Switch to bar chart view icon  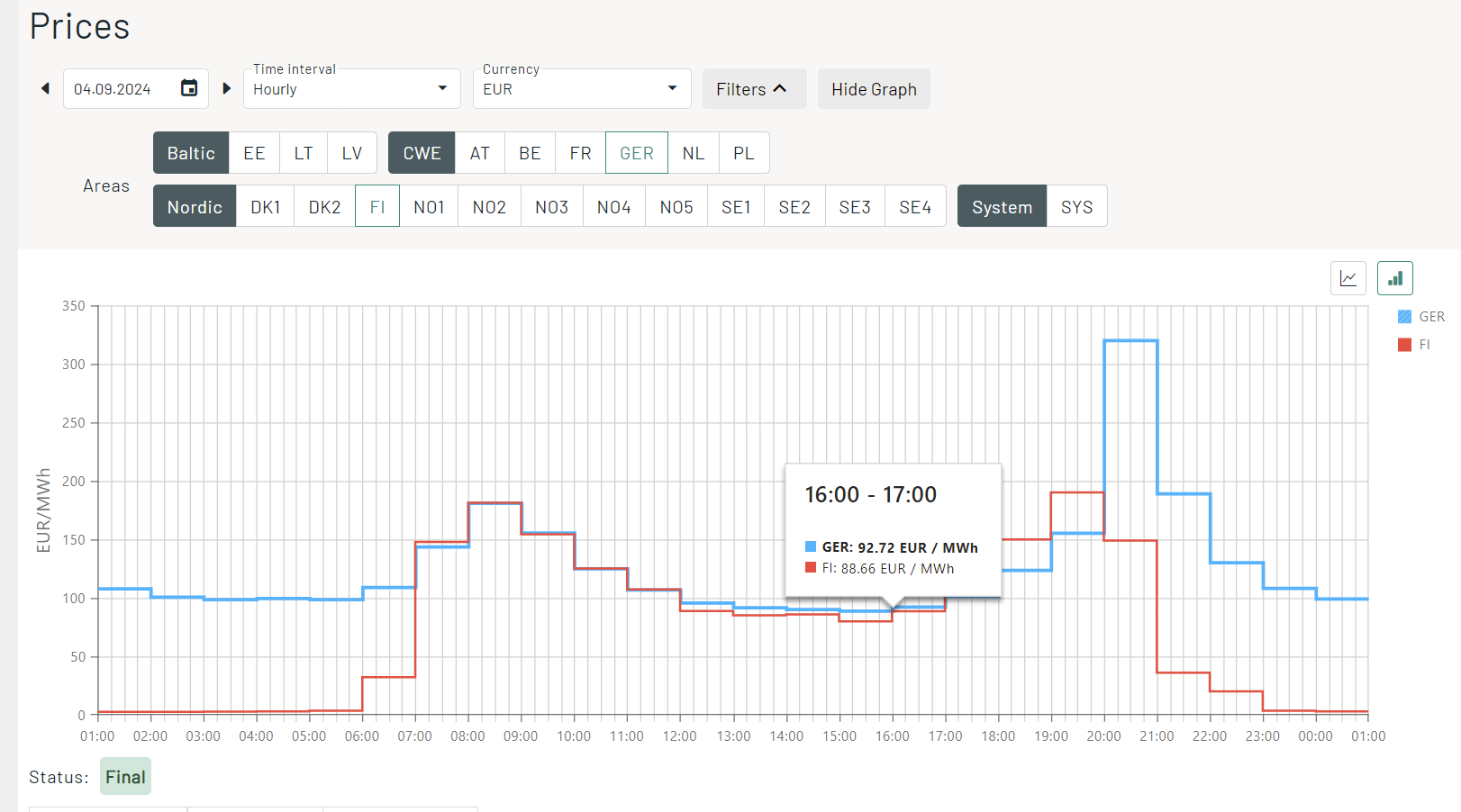tap(1394, 278)
